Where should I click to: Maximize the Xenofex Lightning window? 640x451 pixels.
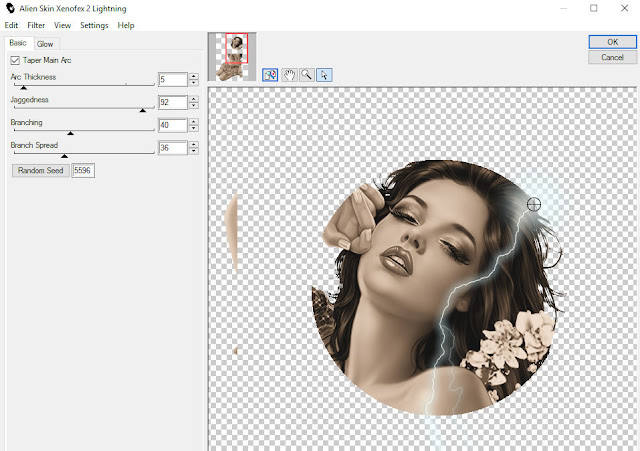tap(593, 8)
